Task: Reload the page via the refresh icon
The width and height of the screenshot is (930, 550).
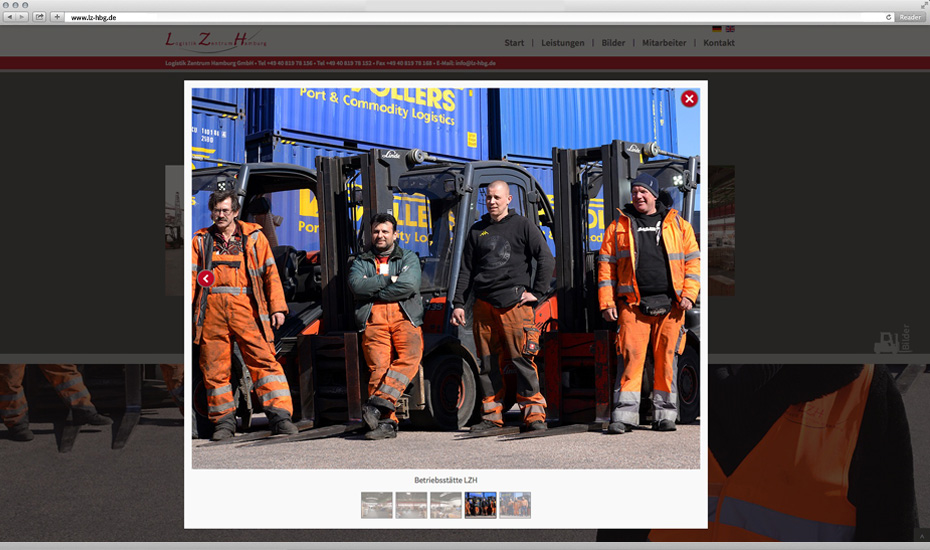Action: coord(888,17)
